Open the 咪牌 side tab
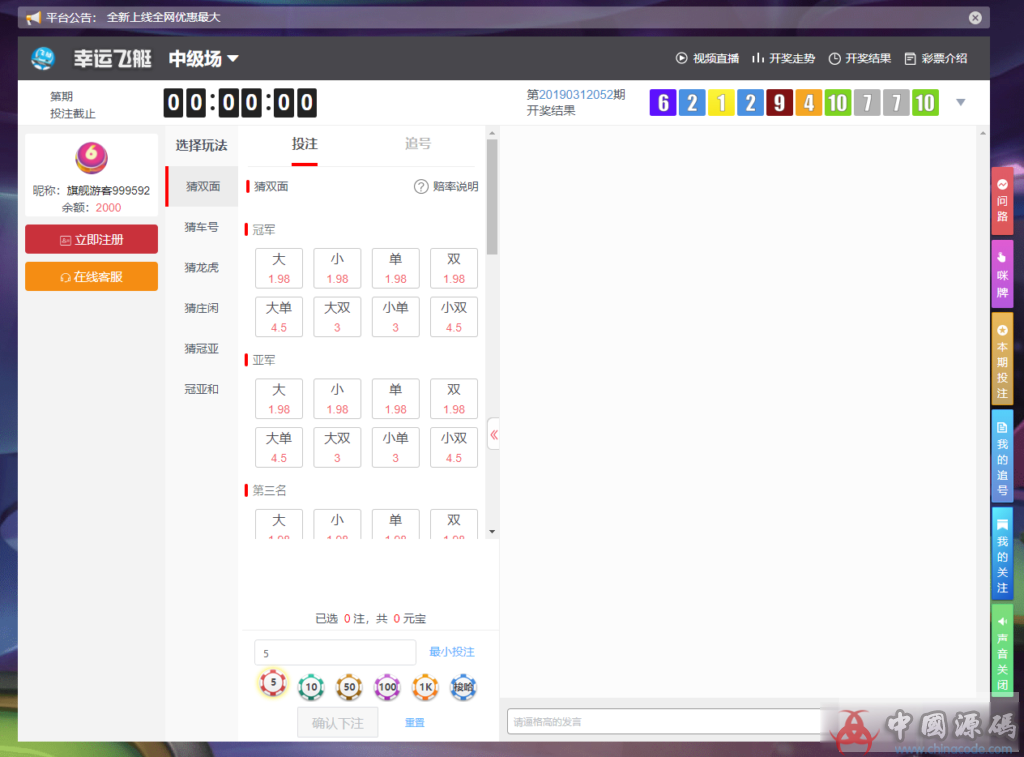This screenshot has height=757, width=1024. (1002, 275)
